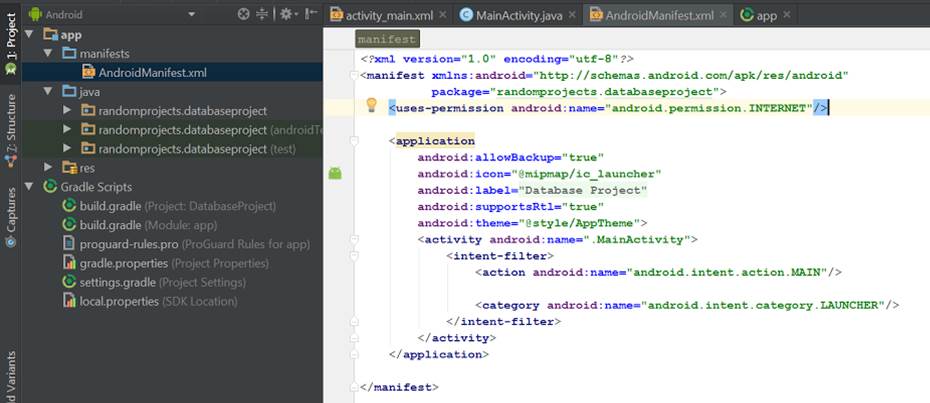The height and width of the screenshot is (403, 930).
Task: Click the android.intent.action.MAIN action line
Action: pos(658,272)
